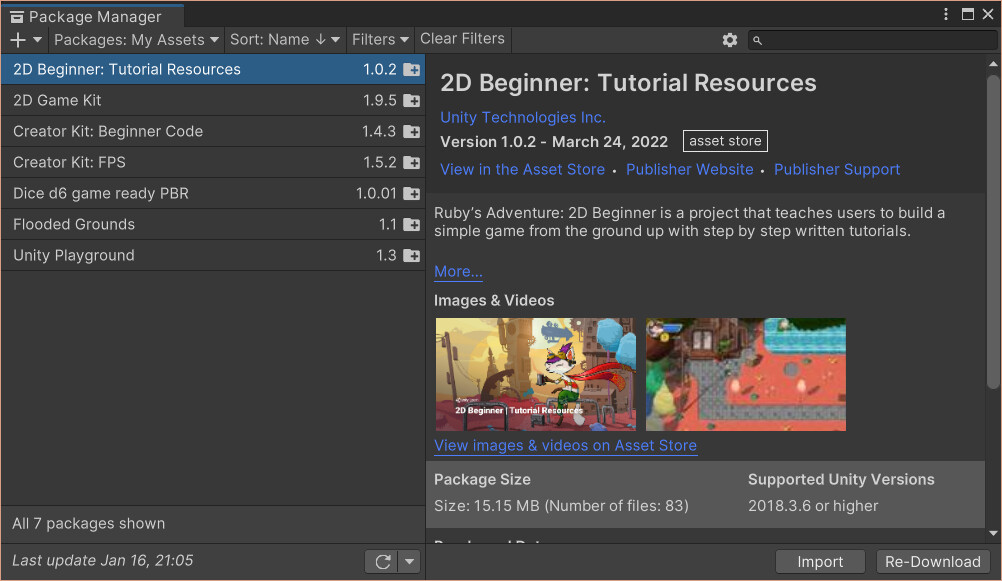The image size is (1002, 581).
Task: Open the Packages: My Assets dropdown
Action: pos(136,40)
